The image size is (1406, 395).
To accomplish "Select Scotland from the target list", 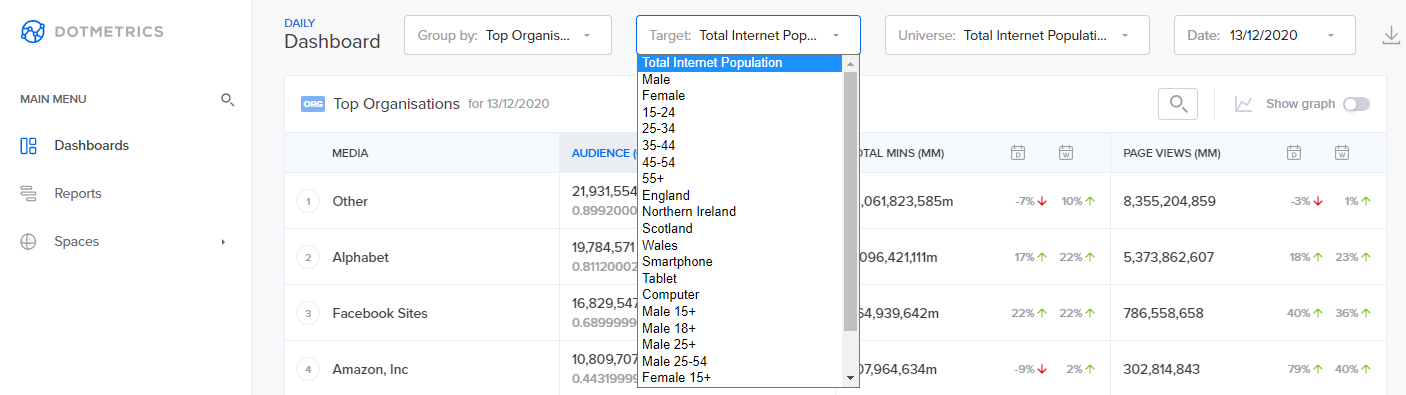I will (x=741, y=228).
